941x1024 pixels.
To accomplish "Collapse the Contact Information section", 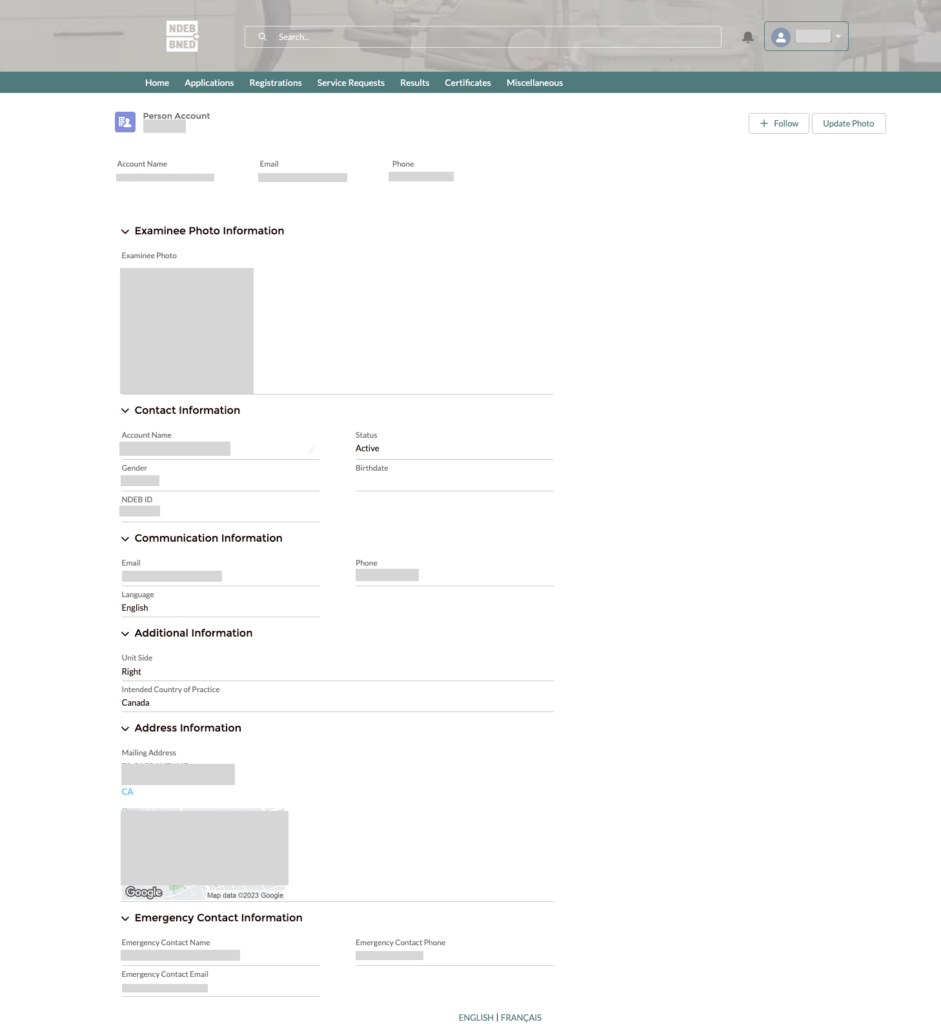I will pos(125,411).
